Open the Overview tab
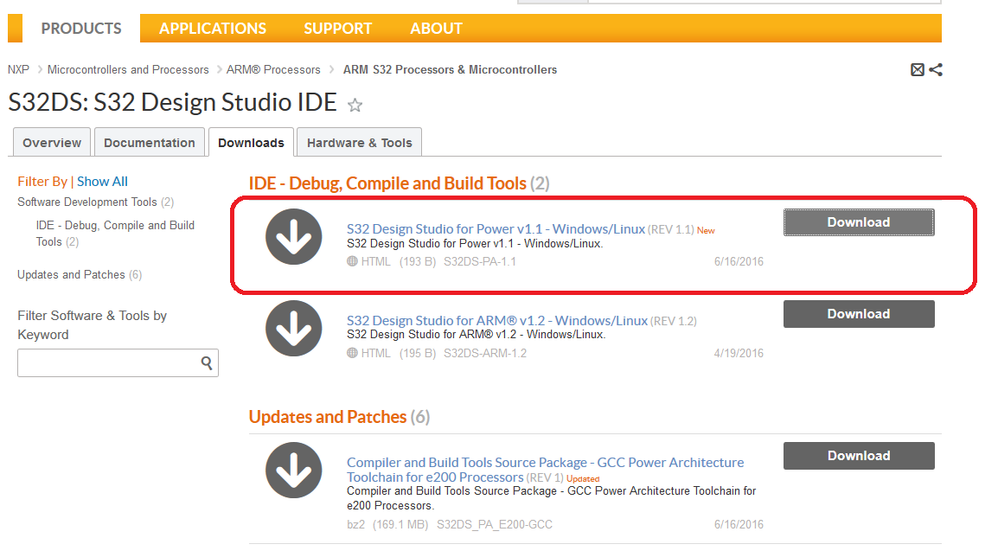 52,143
